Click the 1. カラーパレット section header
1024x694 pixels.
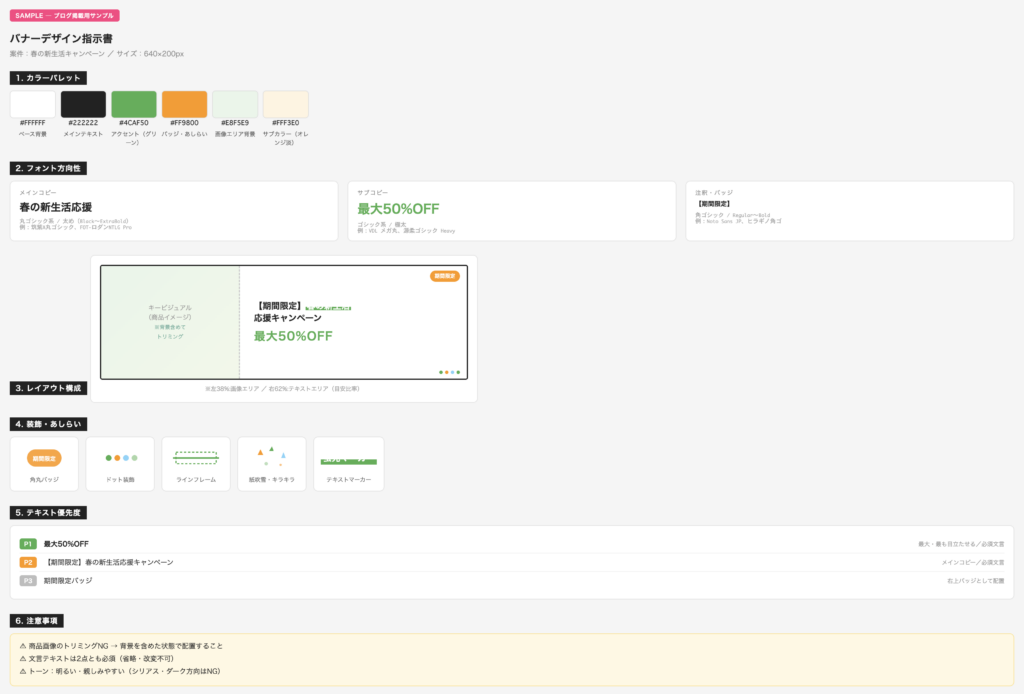pos(48,78)
